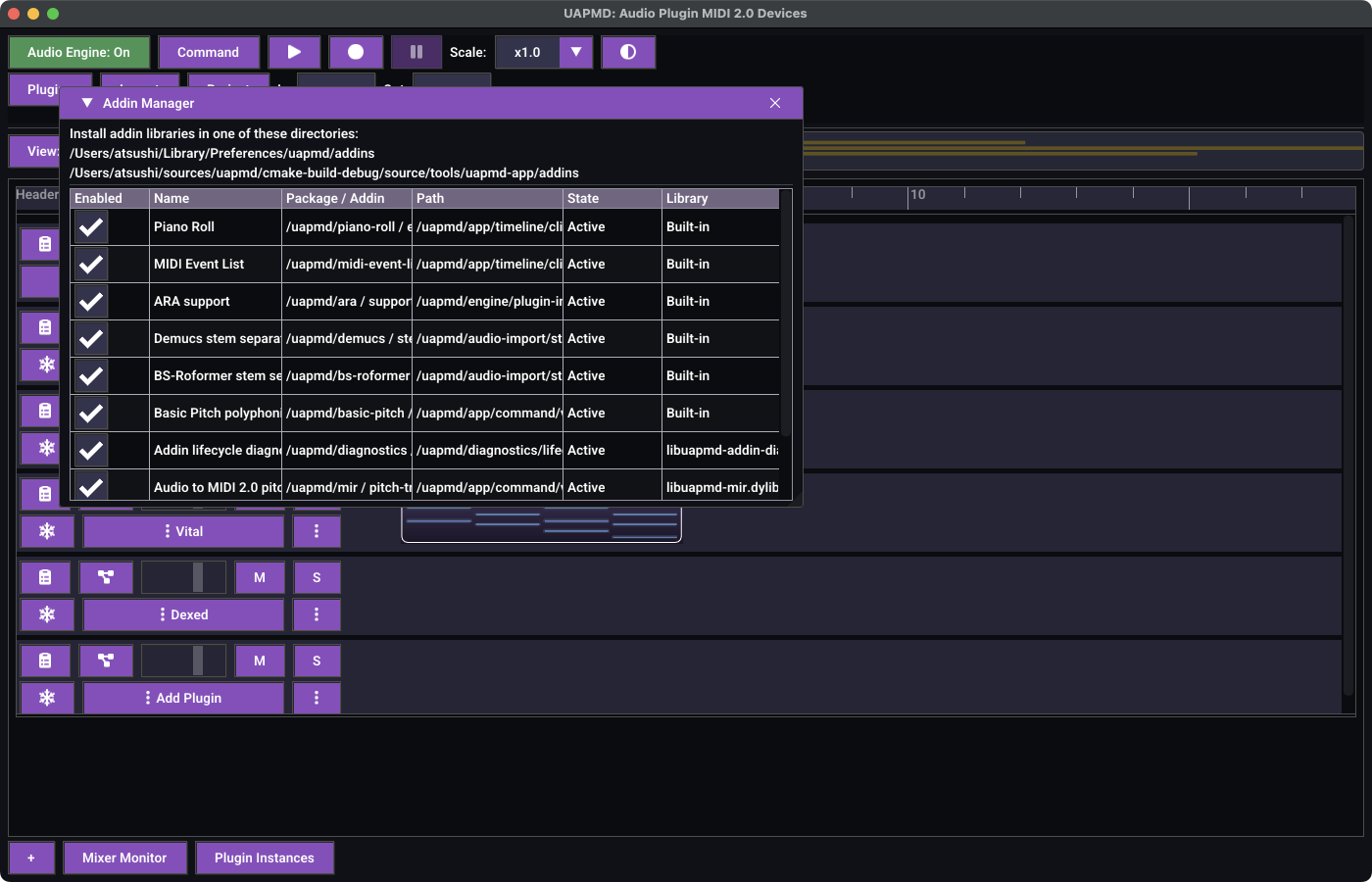The width and height of the screenshot is (1372, 882).
Task: Click the volume slider above Add Plugin
Action: coord(183,661)
